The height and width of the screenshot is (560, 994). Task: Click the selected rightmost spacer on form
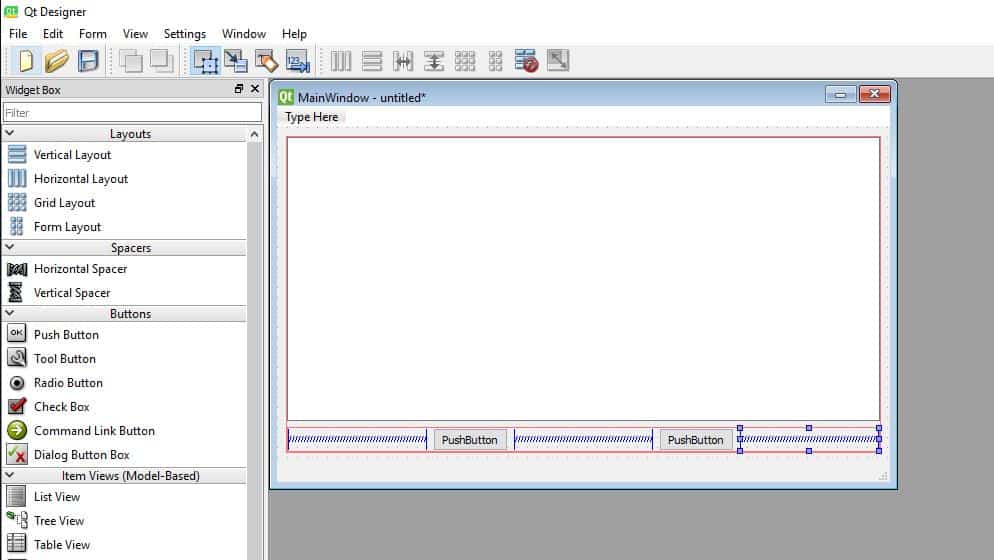click(x=809, y=439)
